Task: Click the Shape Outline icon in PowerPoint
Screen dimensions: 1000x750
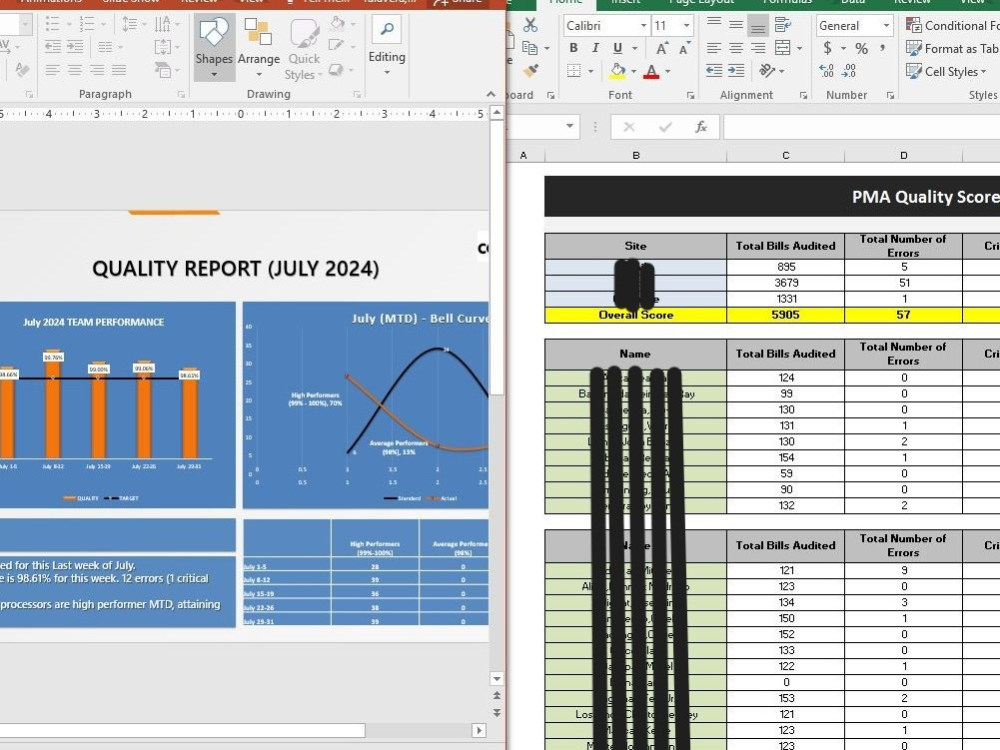Action: 336,45
